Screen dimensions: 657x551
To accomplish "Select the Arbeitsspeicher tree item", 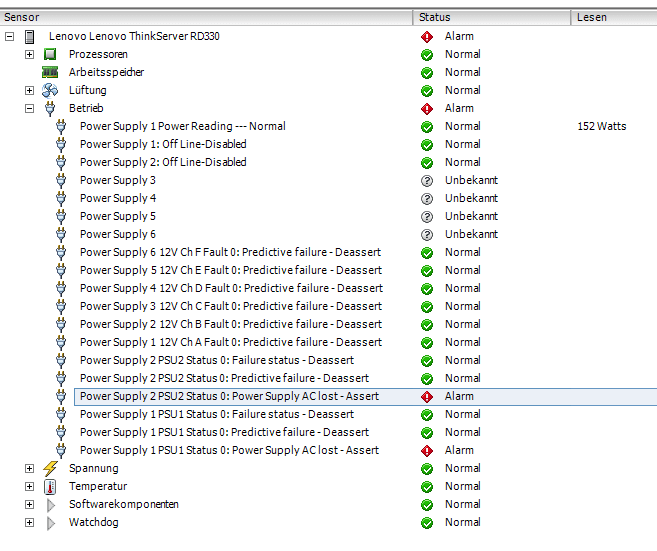I will [106, 72].
